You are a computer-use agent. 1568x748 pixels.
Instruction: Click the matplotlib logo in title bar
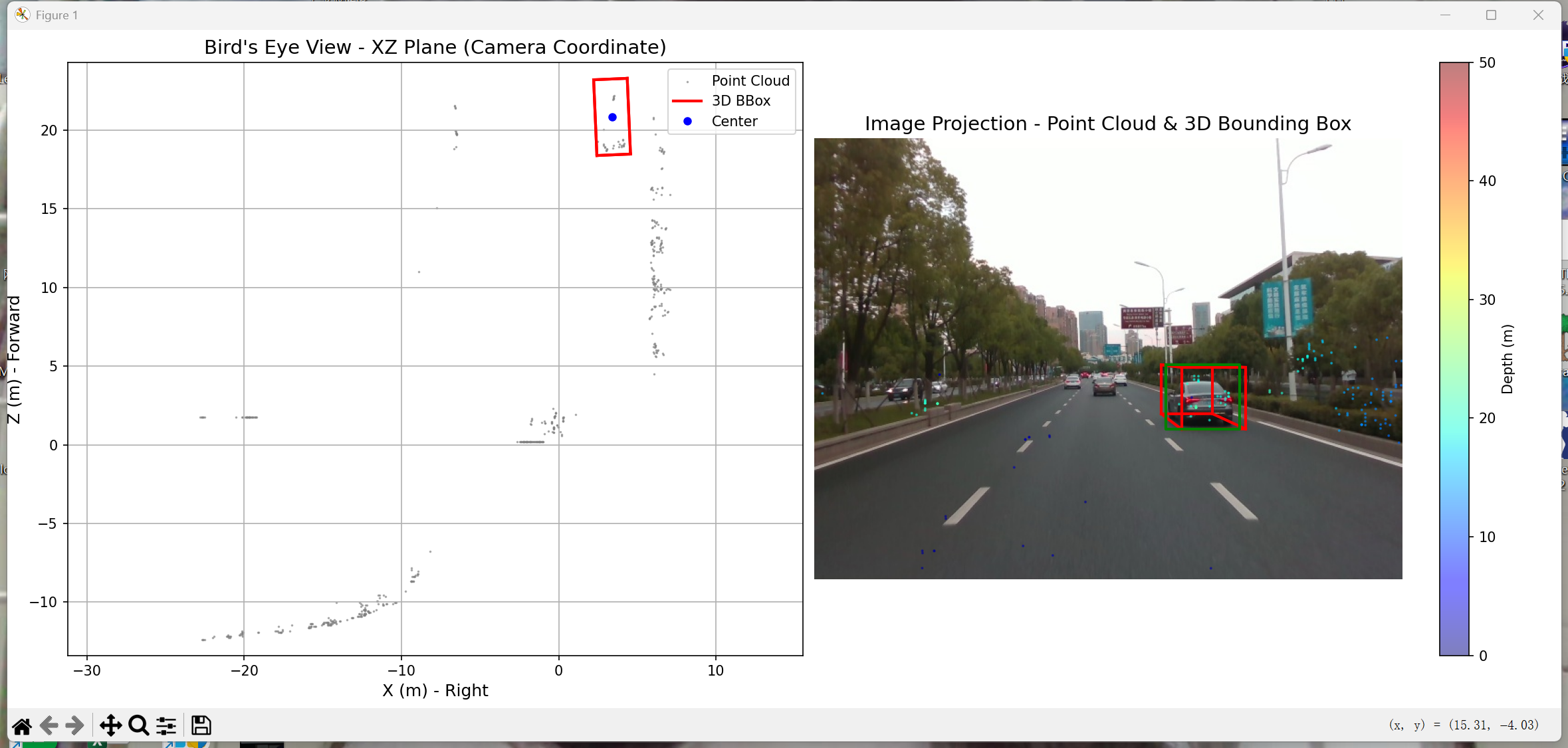tap(23, 15)
